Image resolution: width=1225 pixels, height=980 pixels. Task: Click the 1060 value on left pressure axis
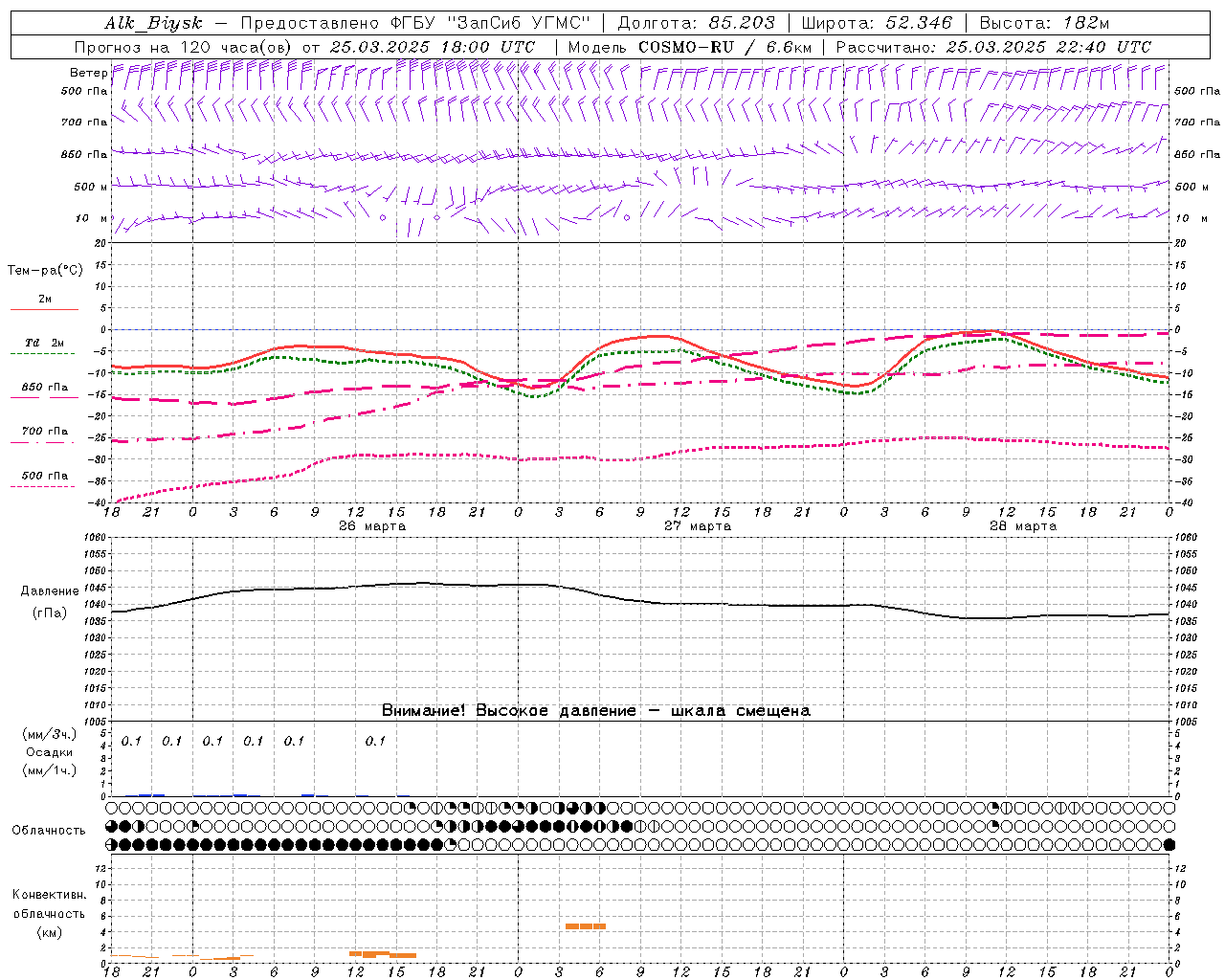coord(96,538)
